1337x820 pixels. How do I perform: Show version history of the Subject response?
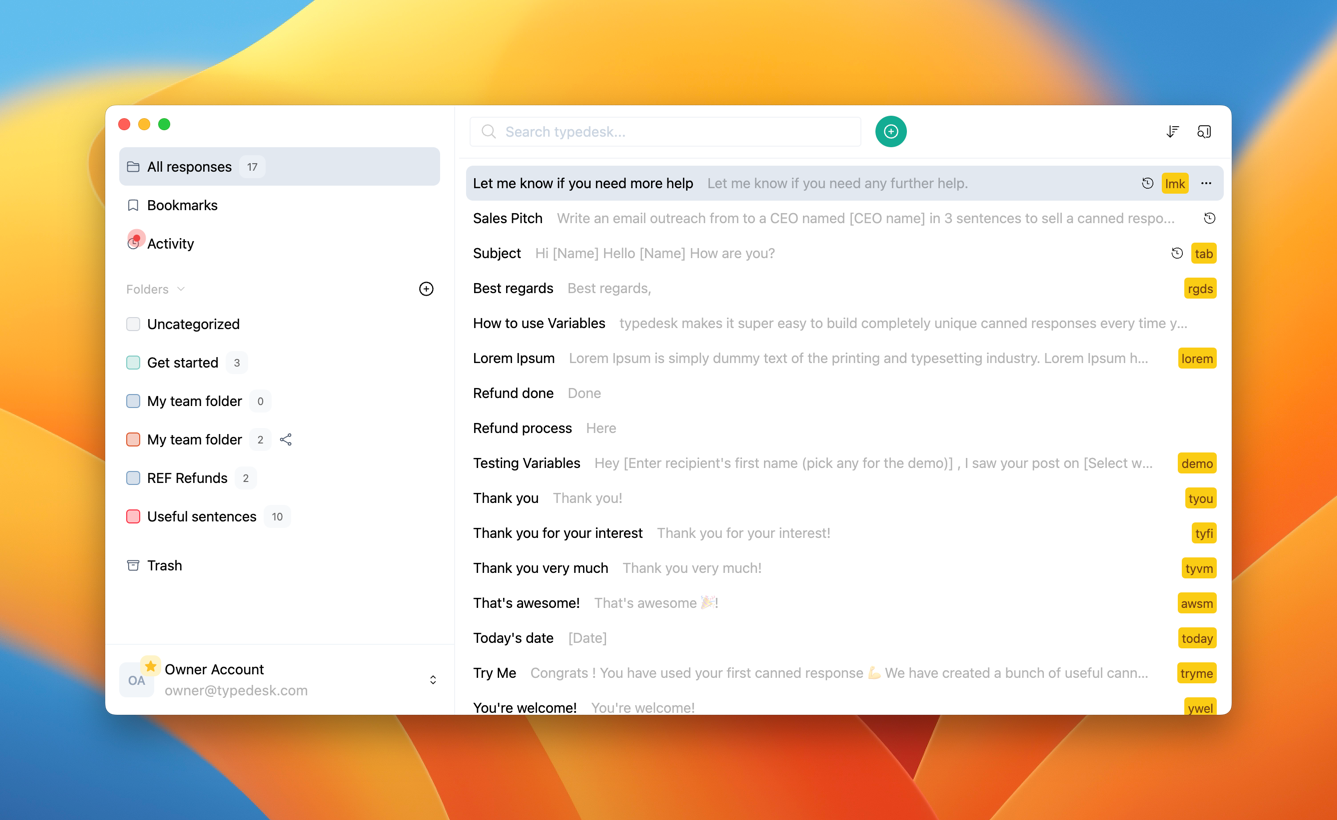pos(1176,253)
